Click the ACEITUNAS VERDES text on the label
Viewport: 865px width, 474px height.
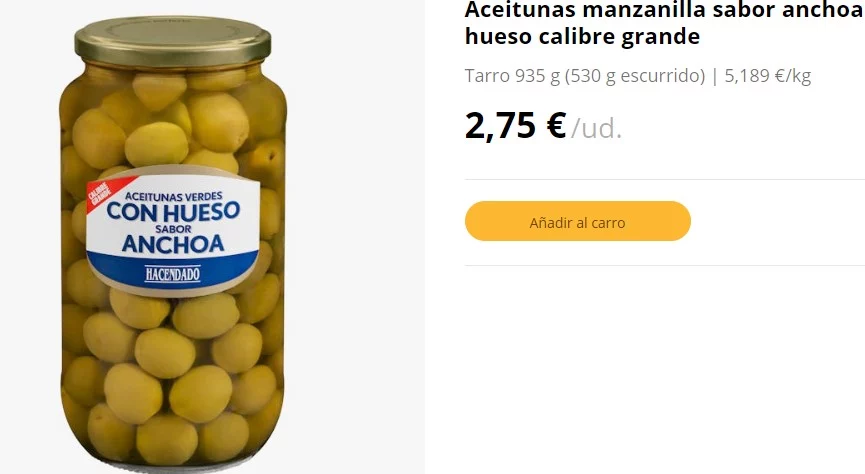point(174,196)
